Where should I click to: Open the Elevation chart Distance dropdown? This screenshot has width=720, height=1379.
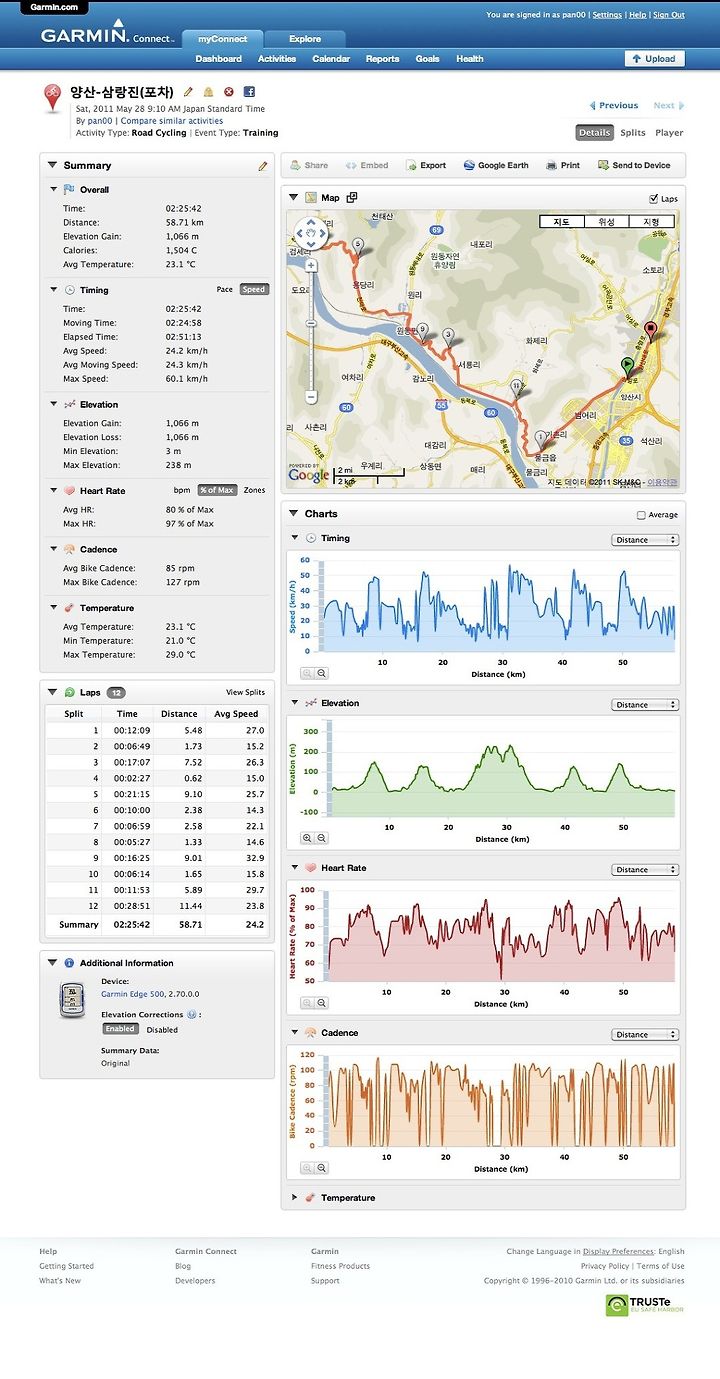(x=645, y=705)
